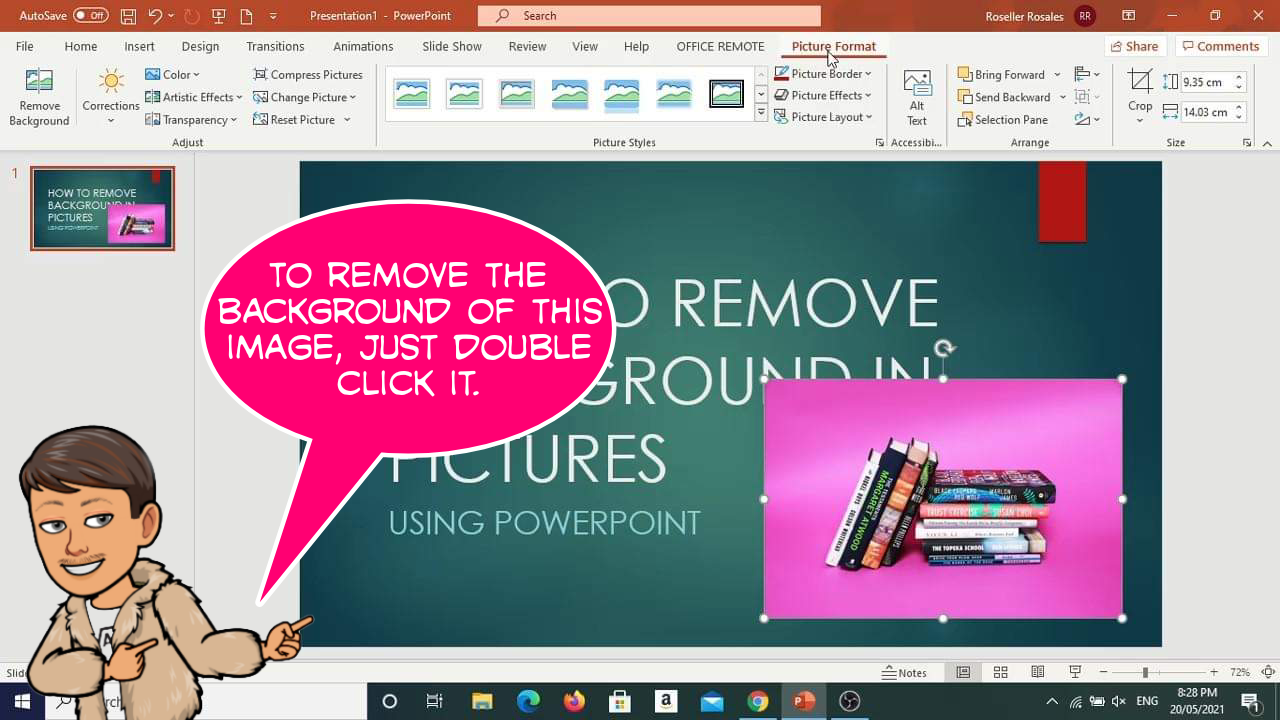Image resolution: width=1280 pixels, height=720 pixels.
Task: Open Microsoft Edge from the taskbar
Action: (528, 701)
